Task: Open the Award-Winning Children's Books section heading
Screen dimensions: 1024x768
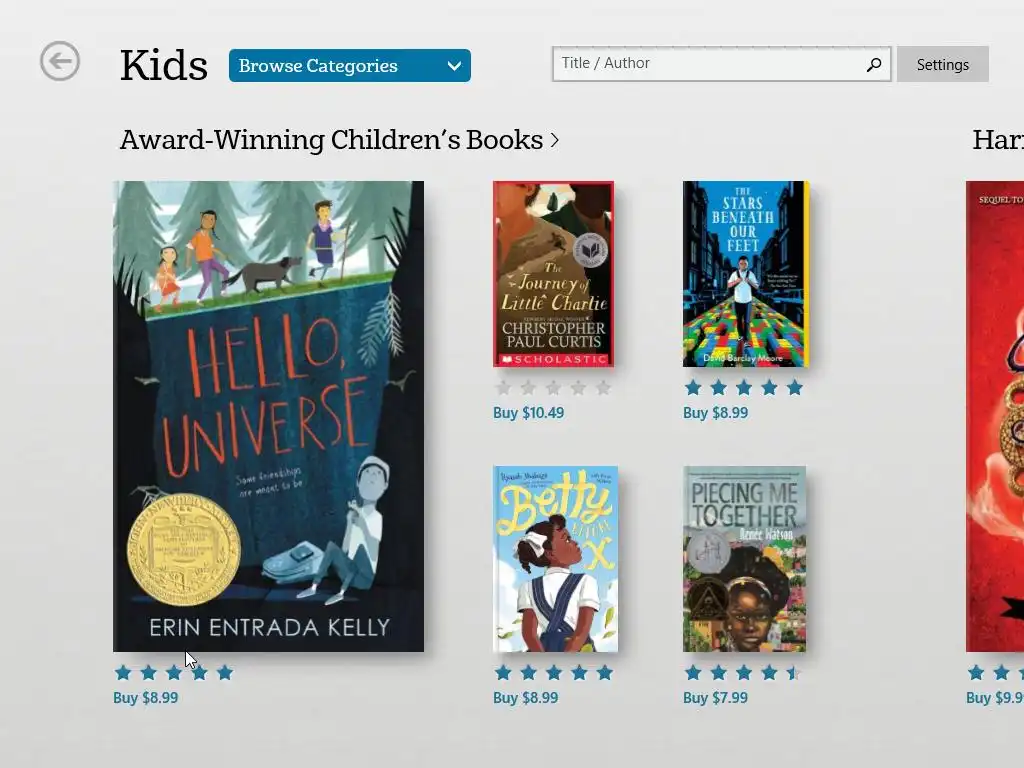Action: 331,140
